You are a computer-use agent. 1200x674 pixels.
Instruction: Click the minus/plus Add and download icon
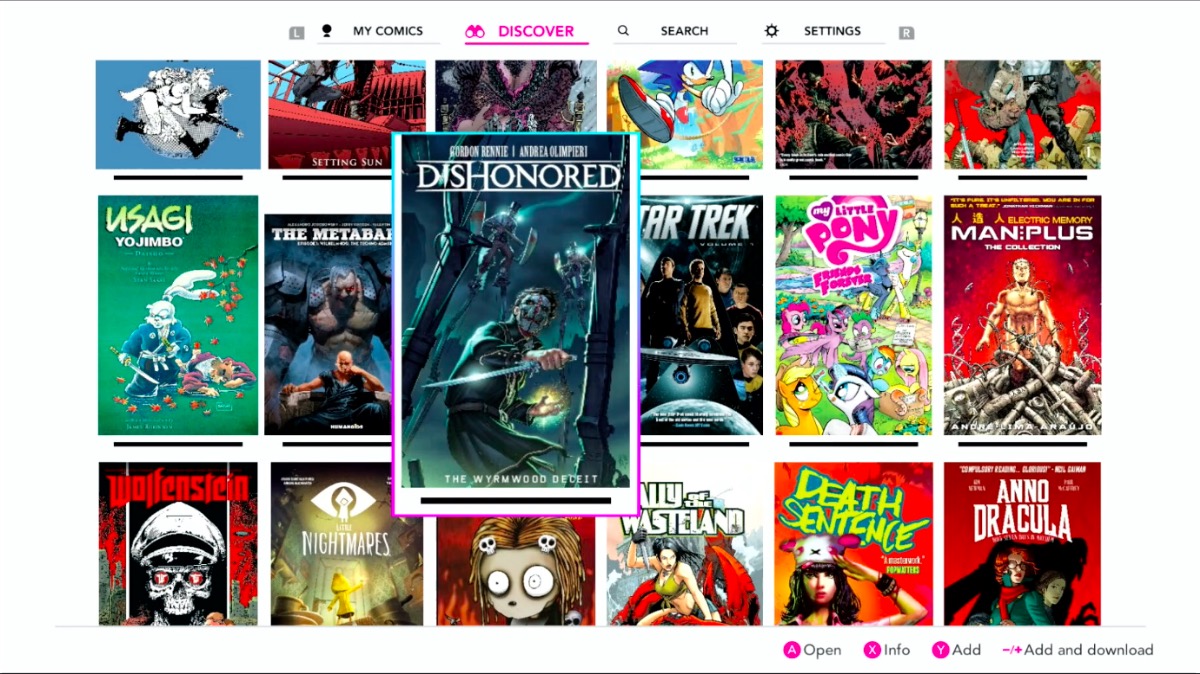pos(1011,650)
